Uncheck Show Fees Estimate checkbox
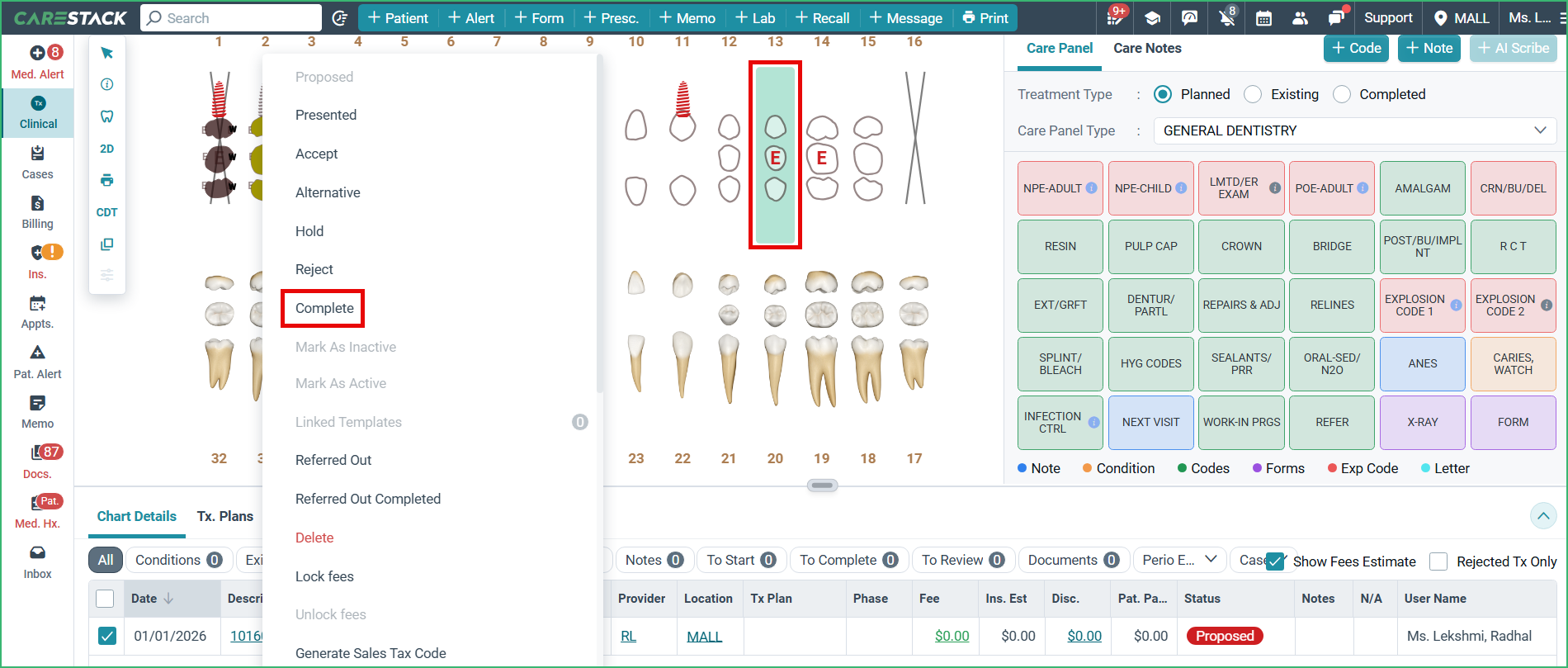This screenshot has width=1568, height=668. pyautogui.click(x=1275, y=561)
